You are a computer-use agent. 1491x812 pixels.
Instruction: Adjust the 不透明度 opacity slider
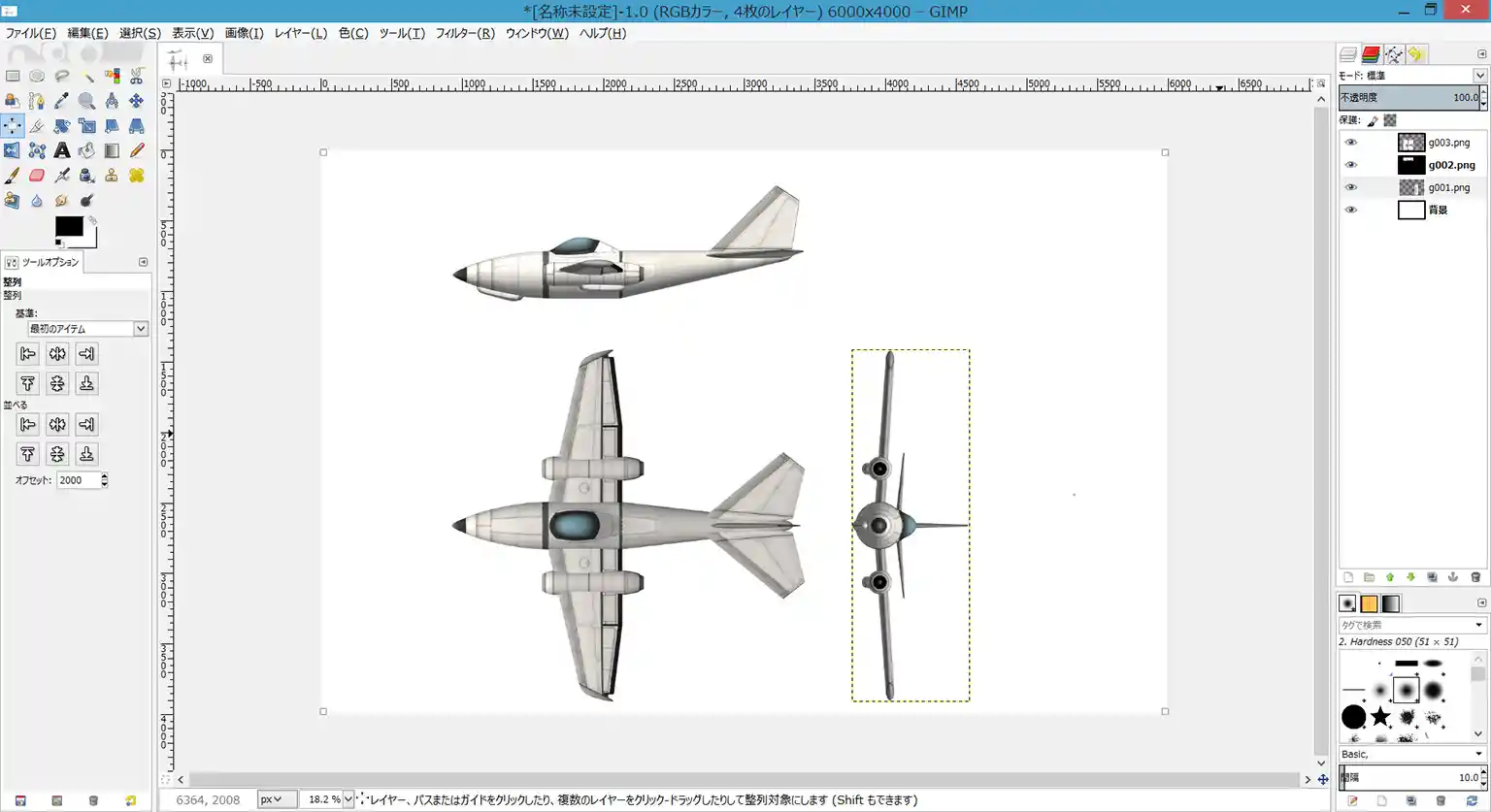coord(1408,97)
